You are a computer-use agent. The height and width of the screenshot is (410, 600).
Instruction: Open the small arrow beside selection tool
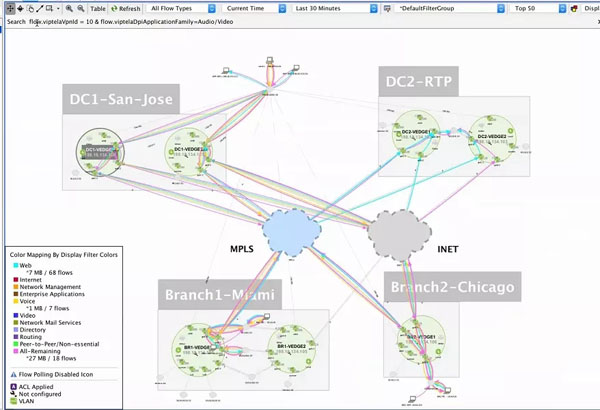point(58,8)
